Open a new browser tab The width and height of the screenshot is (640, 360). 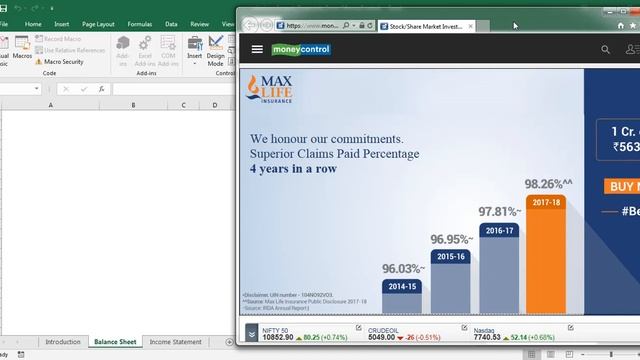click(483, 26)
